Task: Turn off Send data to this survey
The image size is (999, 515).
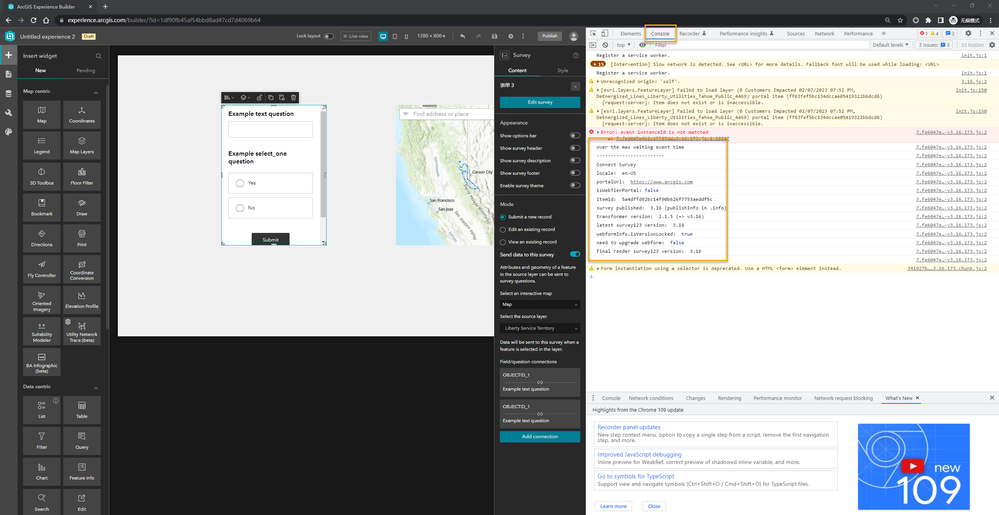Action: coord(575,254)
